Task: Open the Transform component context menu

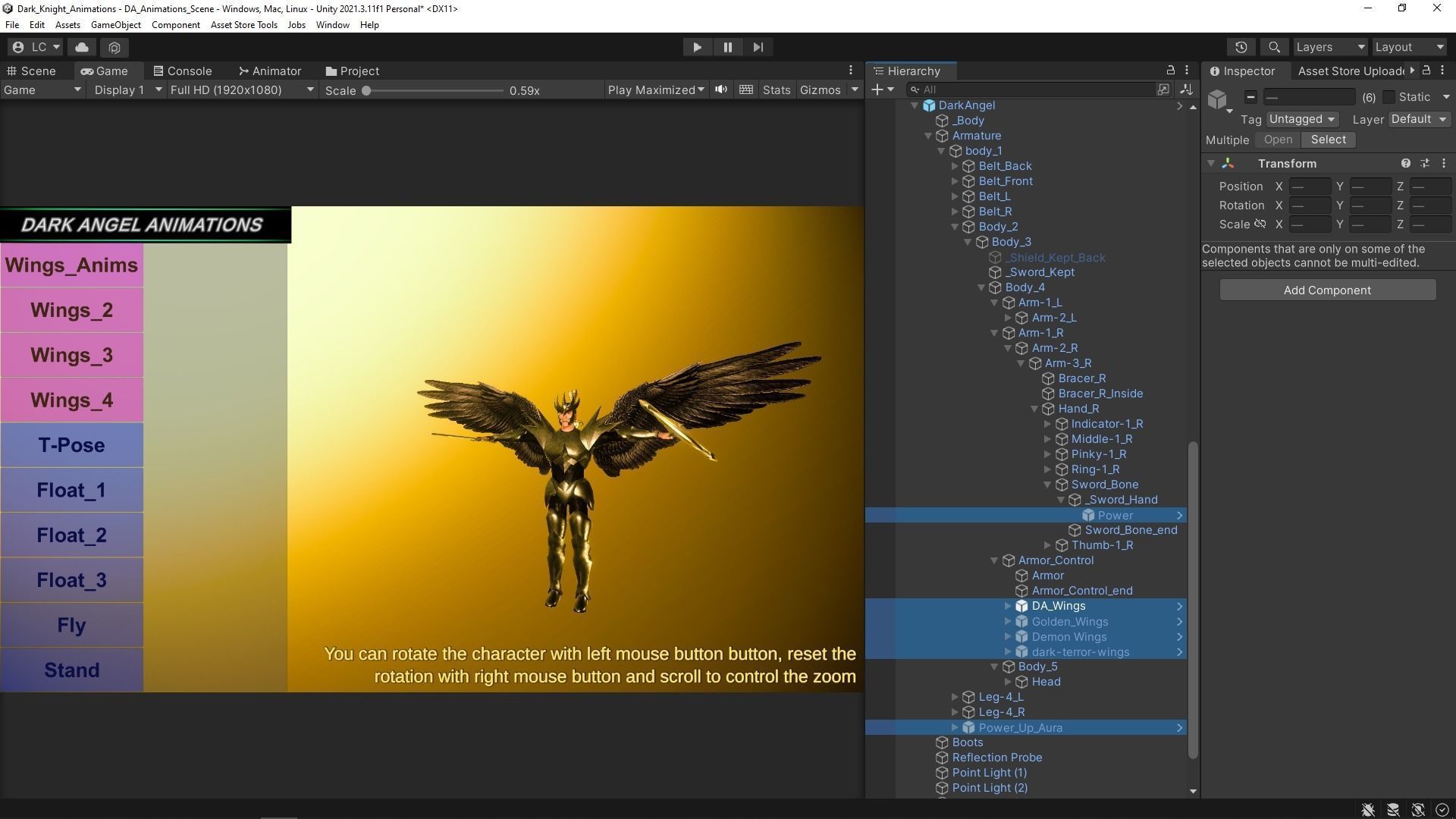Action: (1443, 163)
